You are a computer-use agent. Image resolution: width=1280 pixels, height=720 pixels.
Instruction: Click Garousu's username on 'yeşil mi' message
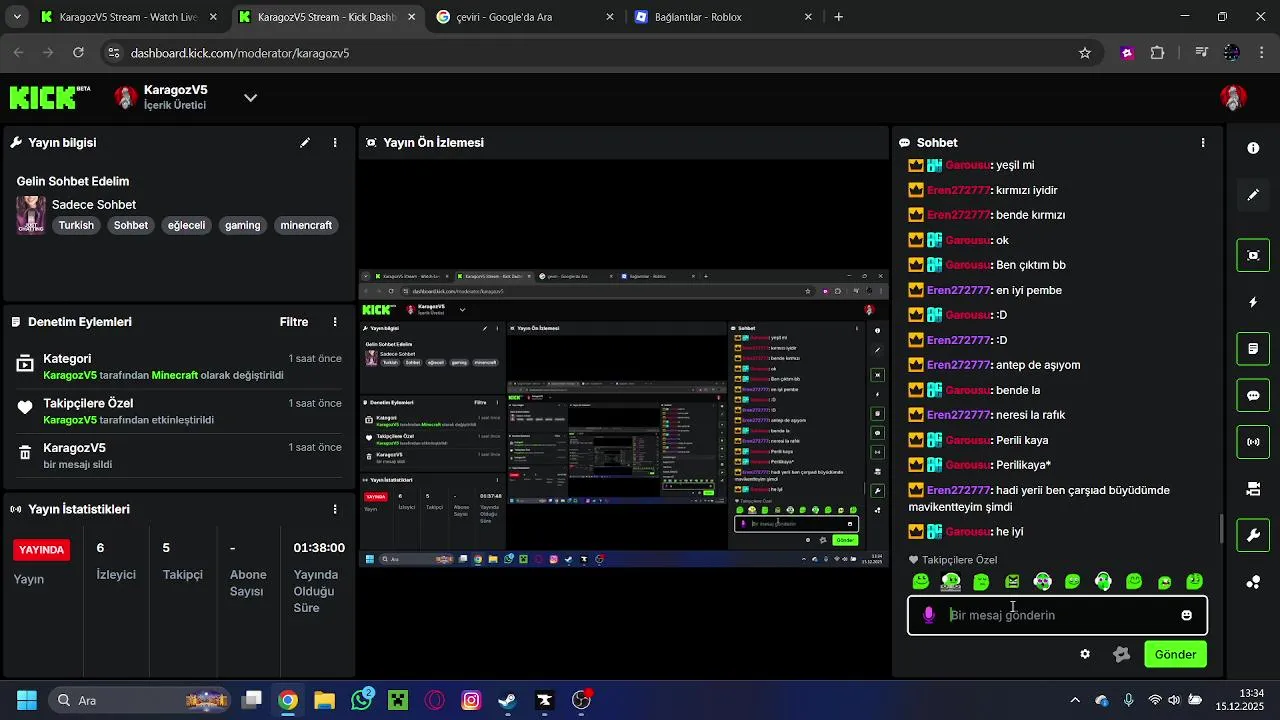(x=967, y=165)
